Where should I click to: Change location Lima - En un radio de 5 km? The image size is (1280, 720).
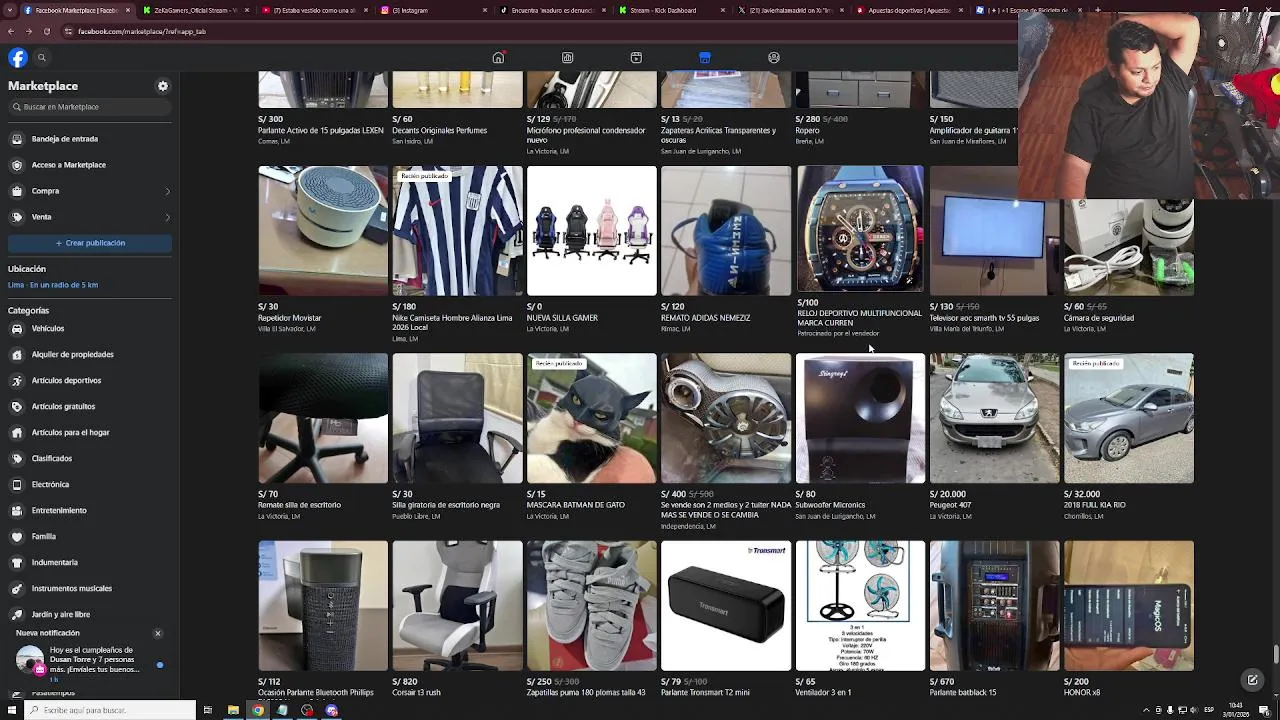[53, 285]
